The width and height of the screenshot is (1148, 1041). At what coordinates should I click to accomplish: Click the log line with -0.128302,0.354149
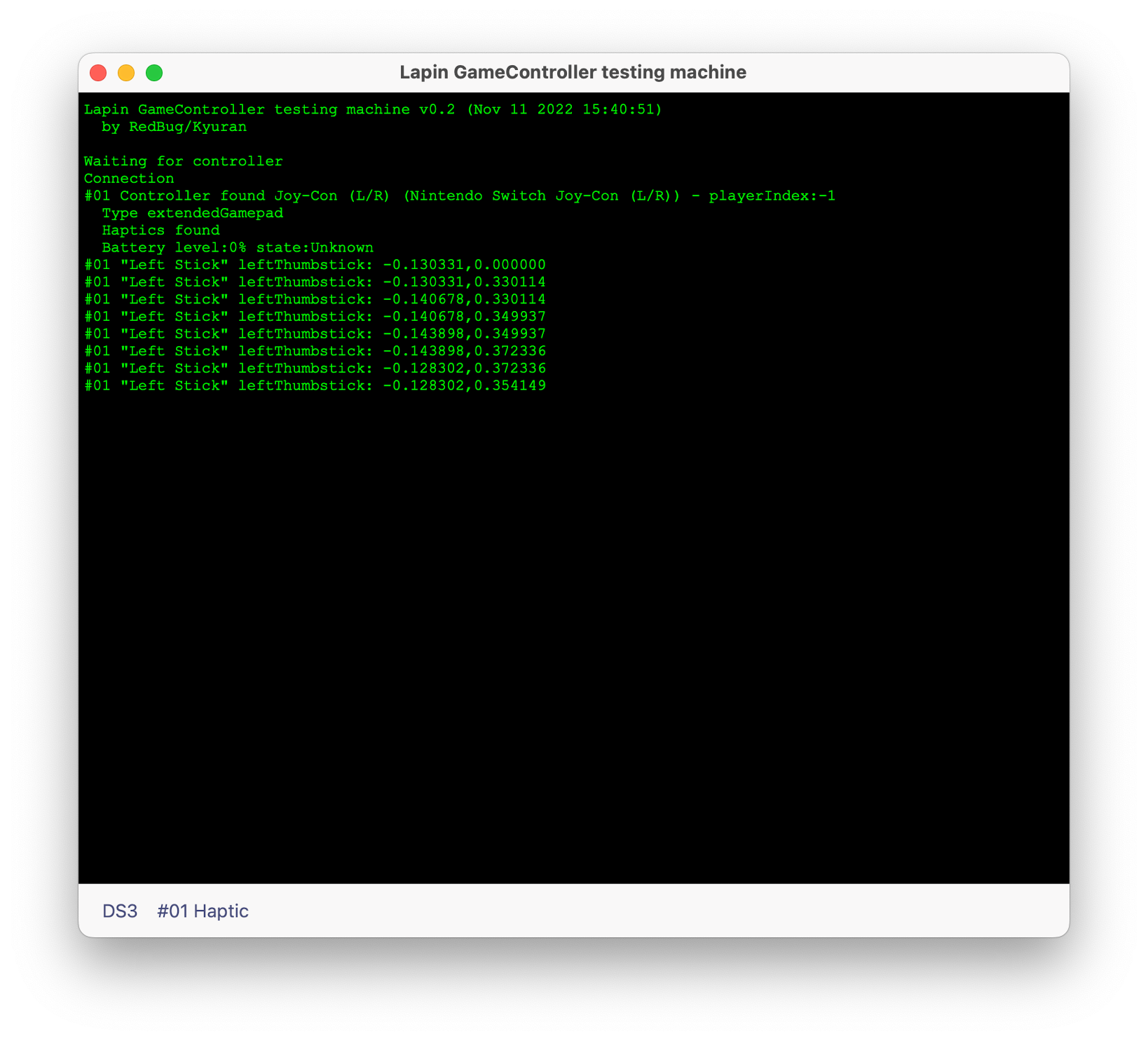tap(315, 386)
